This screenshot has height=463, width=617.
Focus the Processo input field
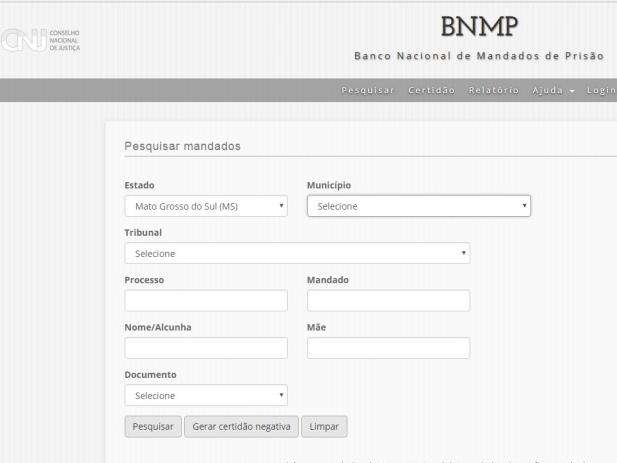pyautogui.click(x=206, y=301)
